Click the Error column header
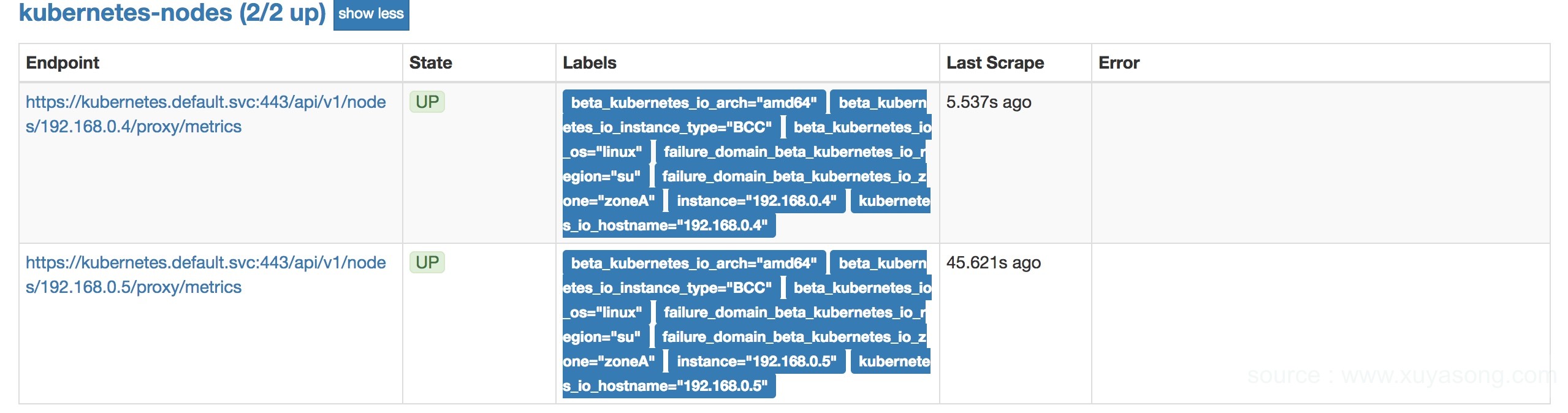 point(1119,63)
